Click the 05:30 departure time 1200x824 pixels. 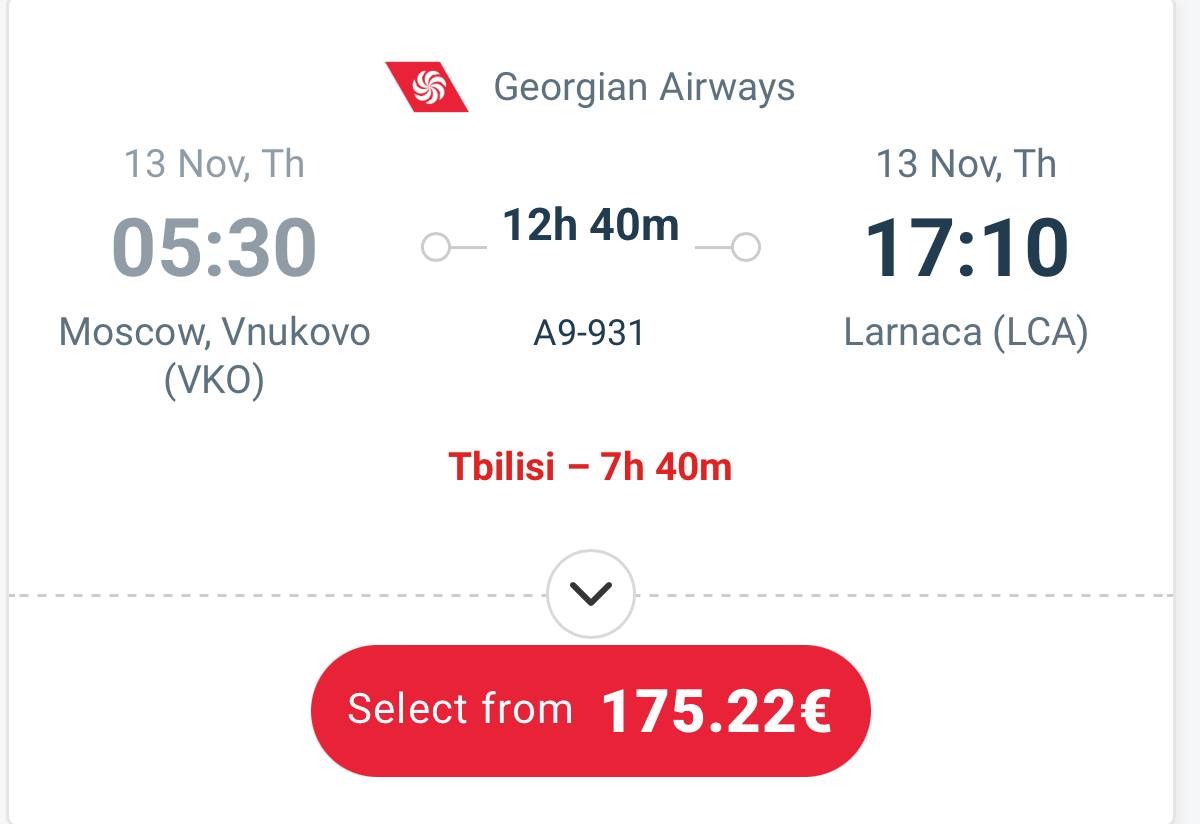[214, 247]
